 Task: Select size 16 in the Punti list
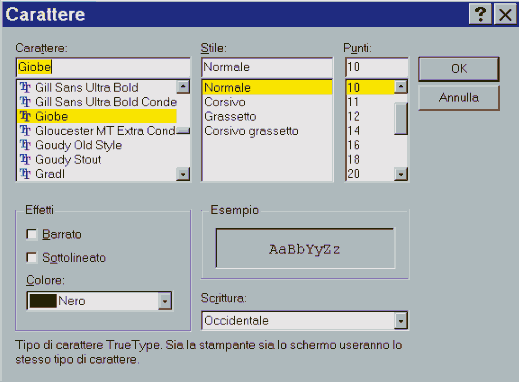pyautogui.click(x=370, y=145)
